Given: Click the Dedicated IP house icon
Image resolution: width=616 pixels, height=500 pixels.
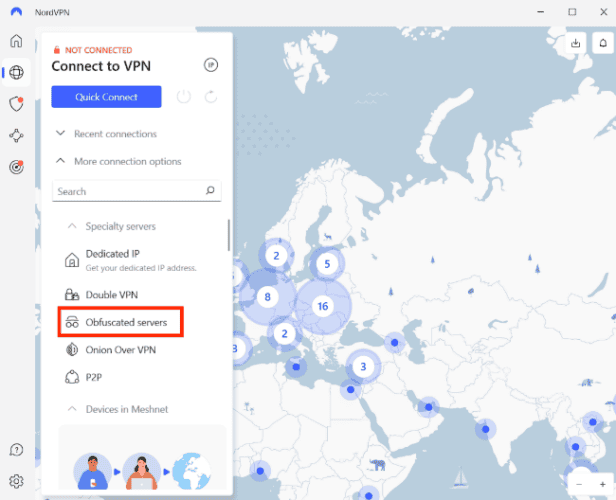Looking at the screenshot, I should (x=72, y=260).
